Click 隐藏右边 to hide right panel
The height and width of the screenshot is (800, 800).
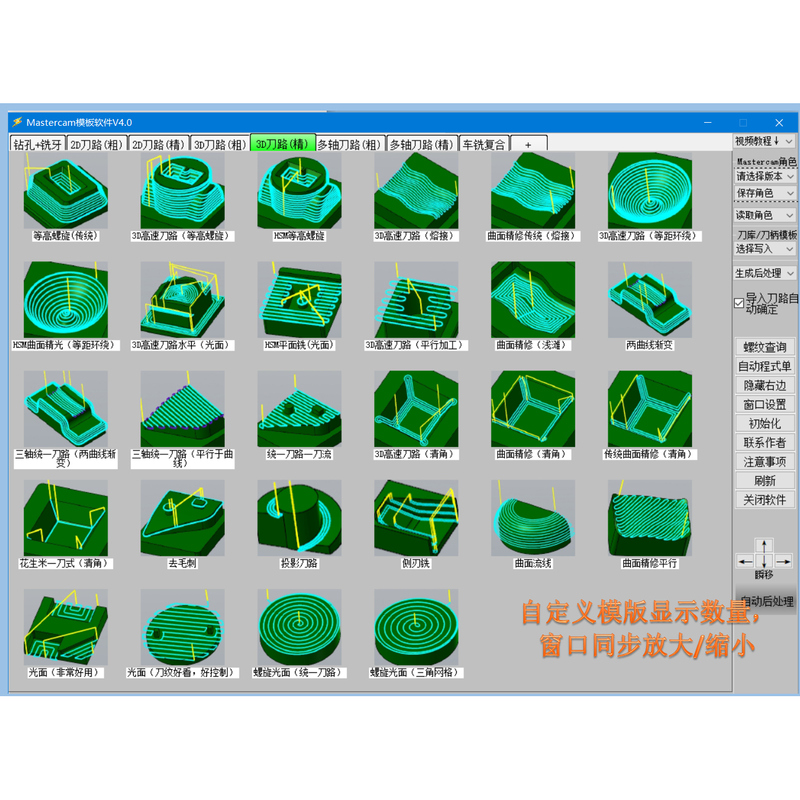coord(764,385)
